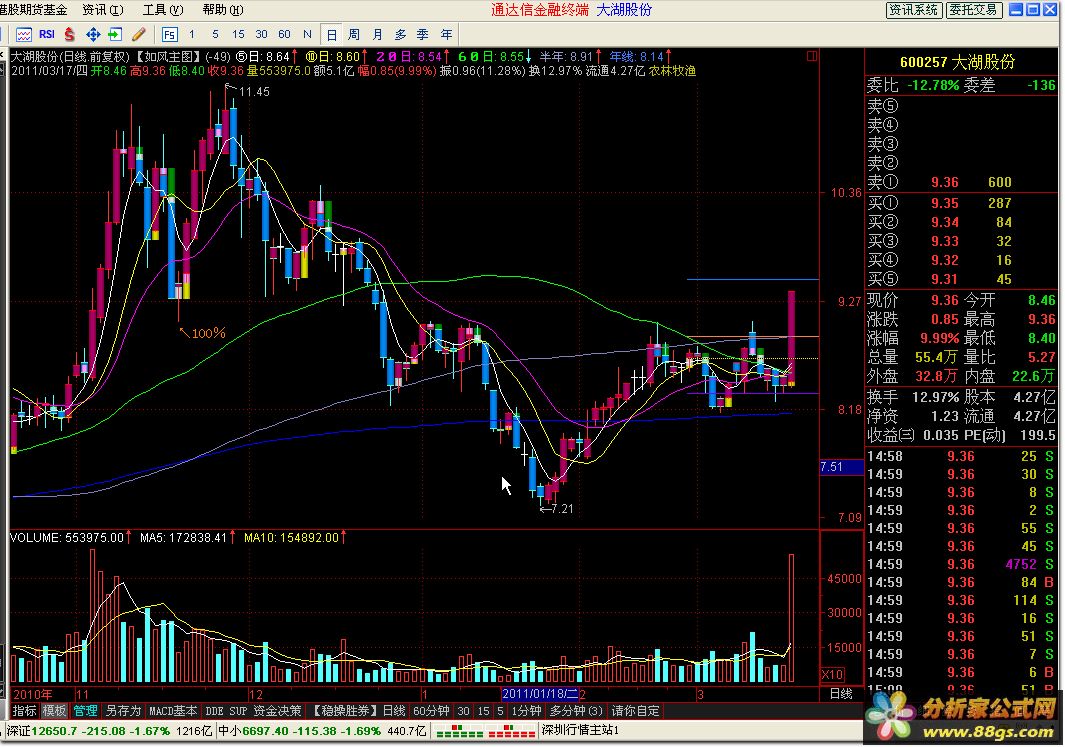Click the 深证 12650.7 index in status bar
1065x747 pixels.
click(x=111, y=731)
